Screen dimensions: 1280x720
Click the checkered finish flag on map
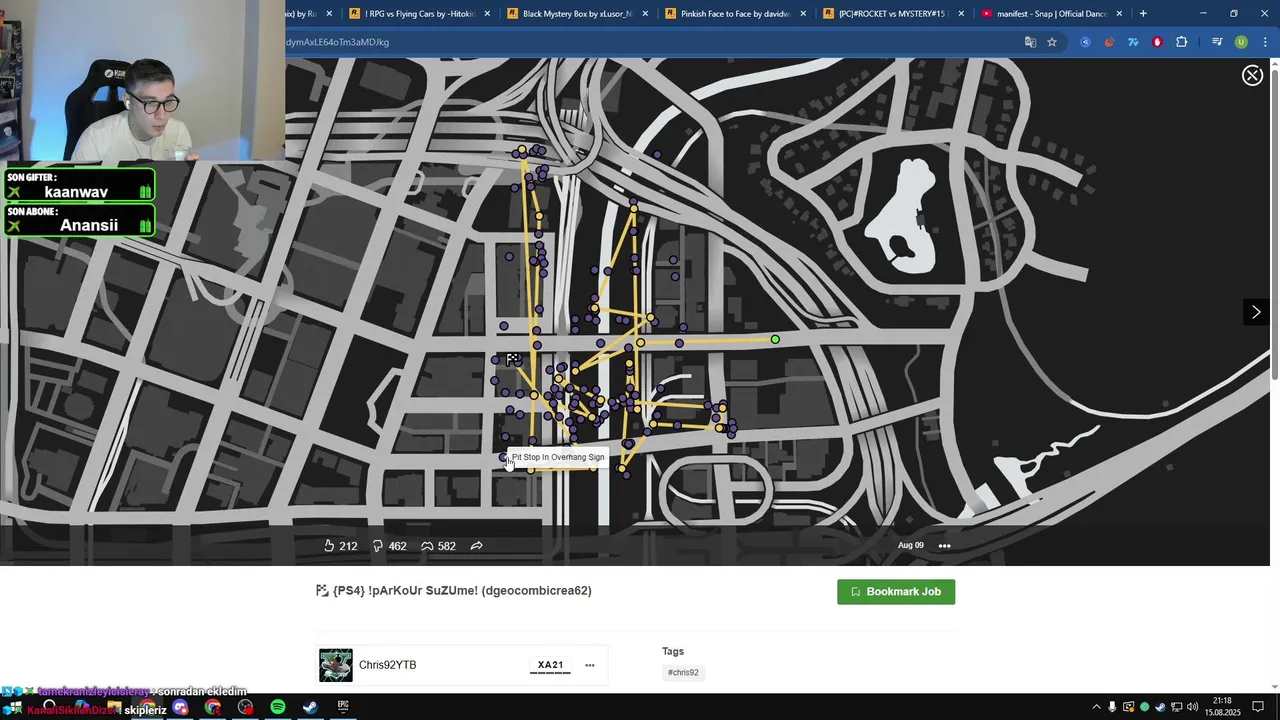pyautogui.click(x=513, y=359)
